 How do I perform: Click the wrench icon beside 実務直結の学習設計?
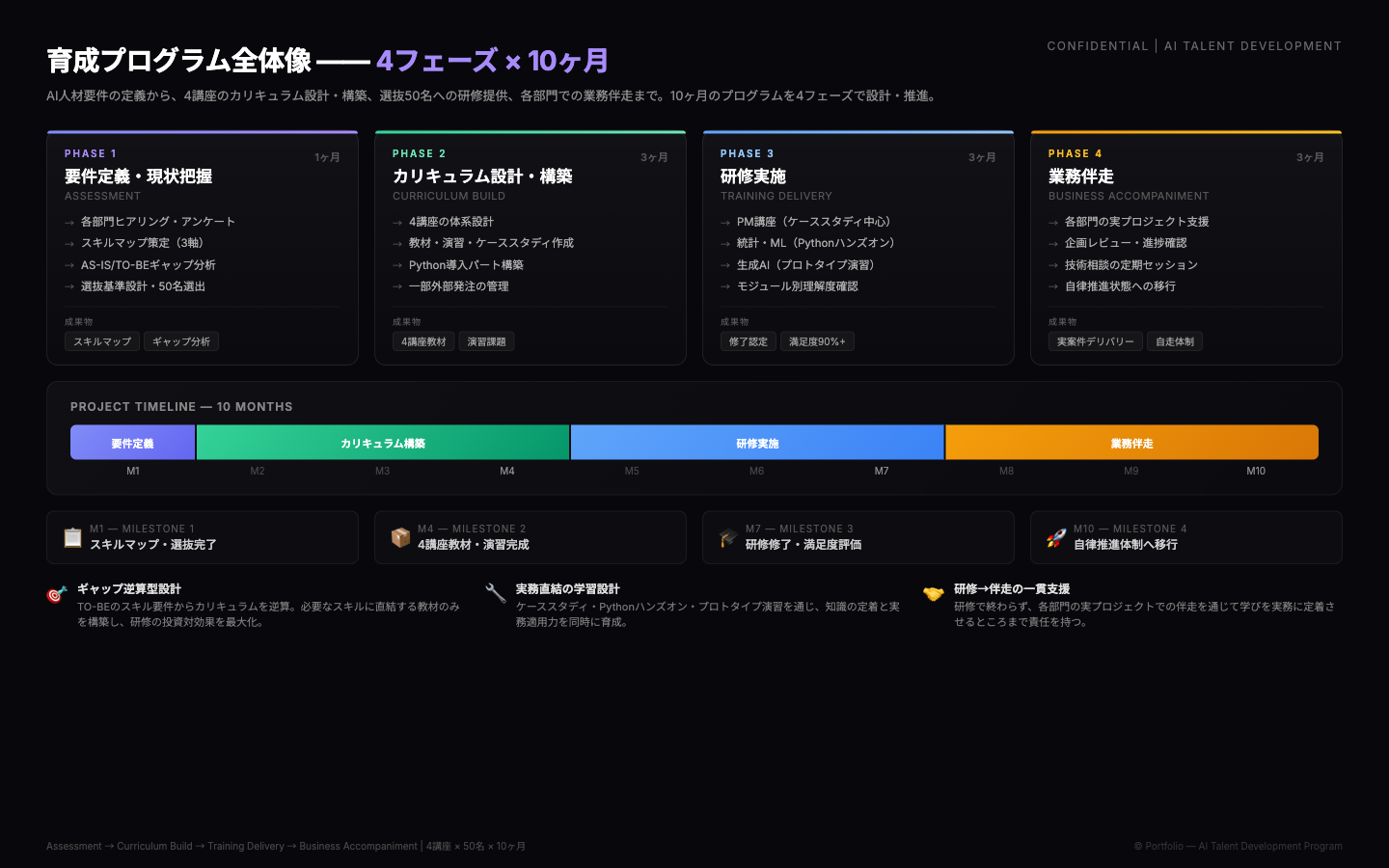(x=496, y=593)
